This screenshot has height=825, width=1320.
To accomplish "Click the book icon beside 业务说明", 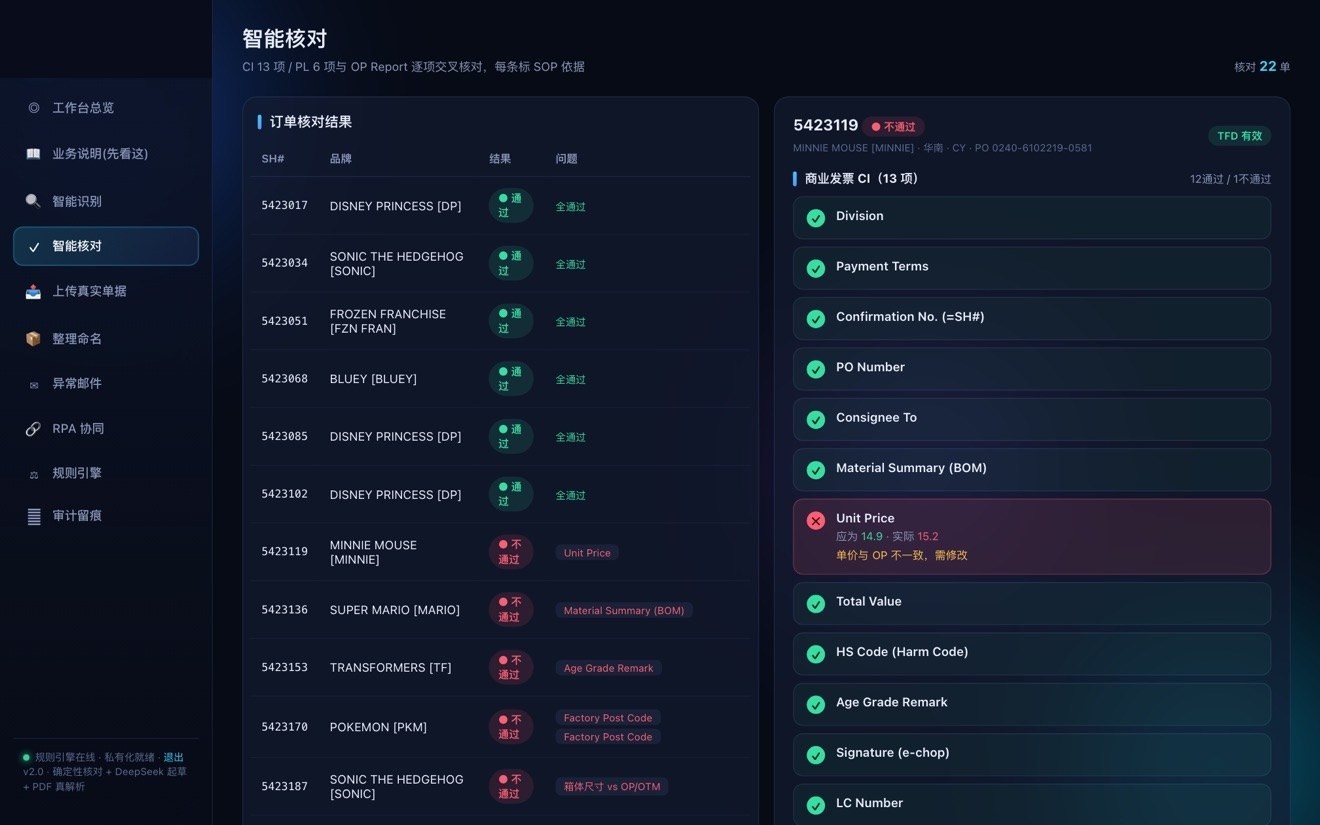I will pyautogui.click(x=34, y=154).
